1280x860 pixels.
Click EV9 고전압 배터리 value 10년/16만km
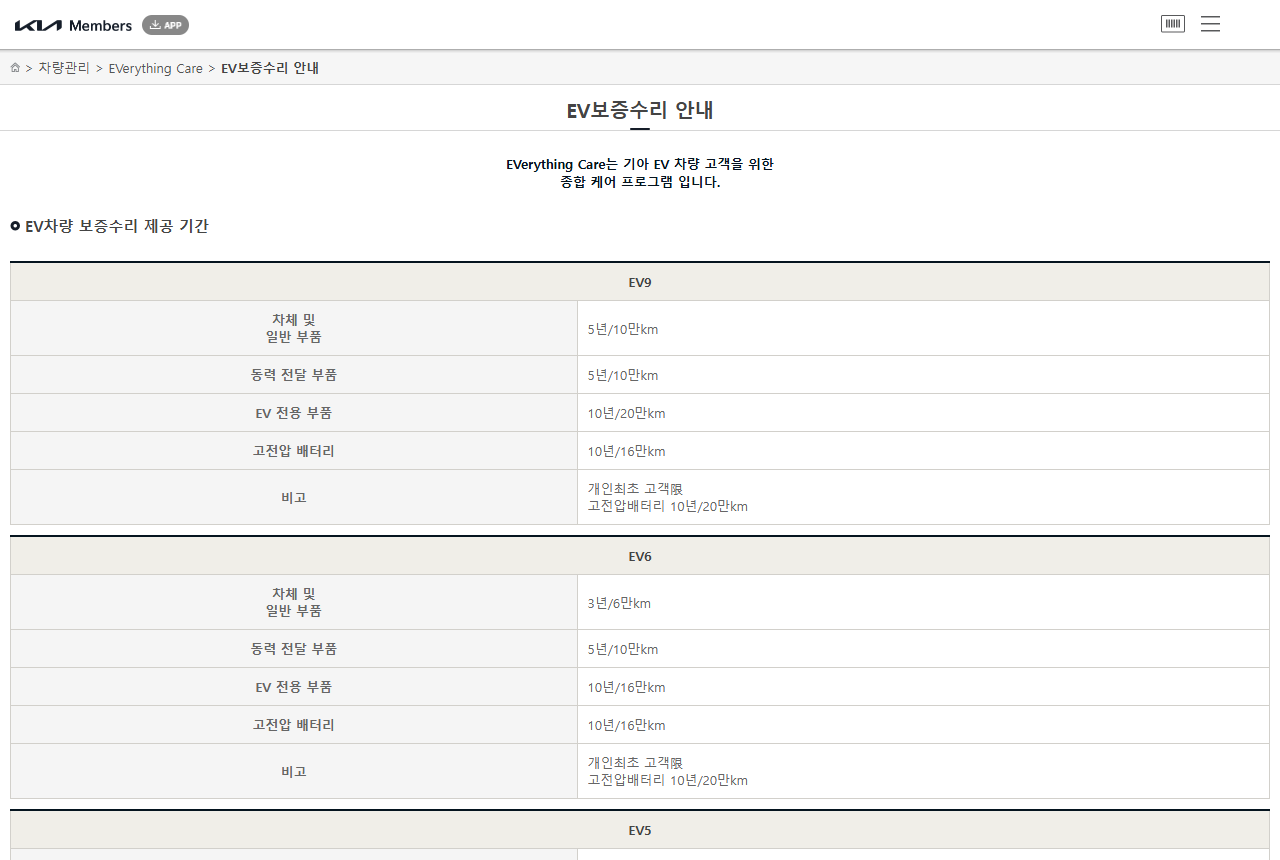[x=626, y=451]
